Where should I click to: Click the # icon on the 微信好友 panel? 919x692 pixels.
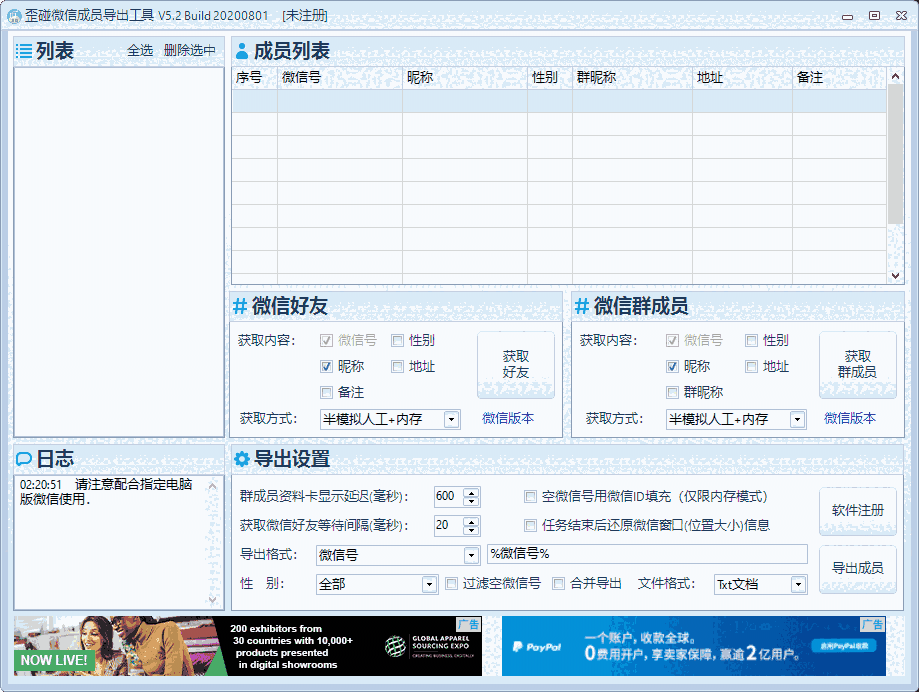point(239,304)
